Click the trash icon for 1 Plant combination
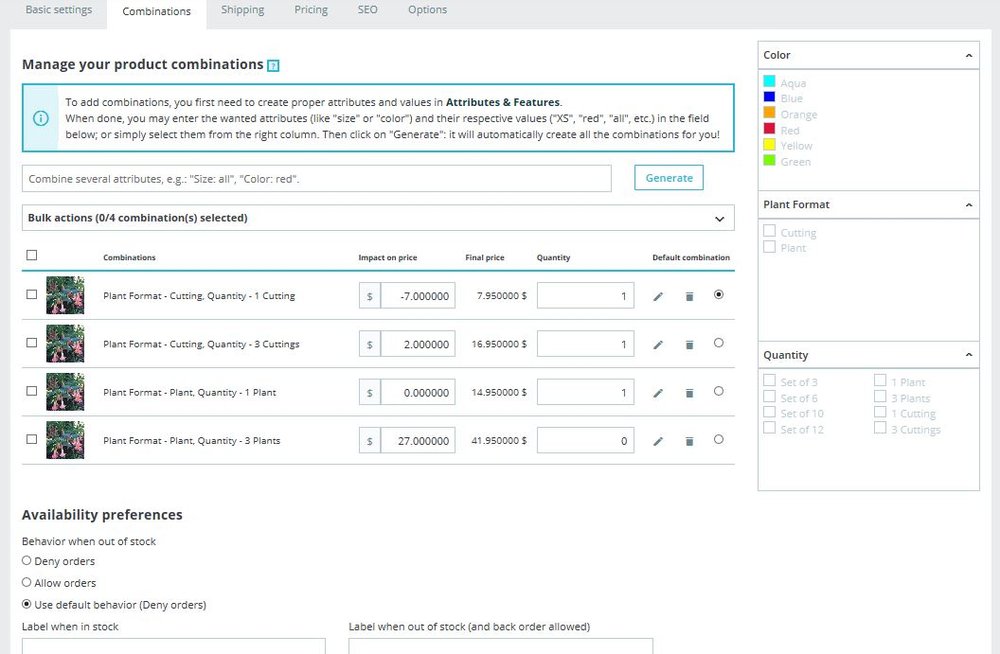 coord(689,392)
